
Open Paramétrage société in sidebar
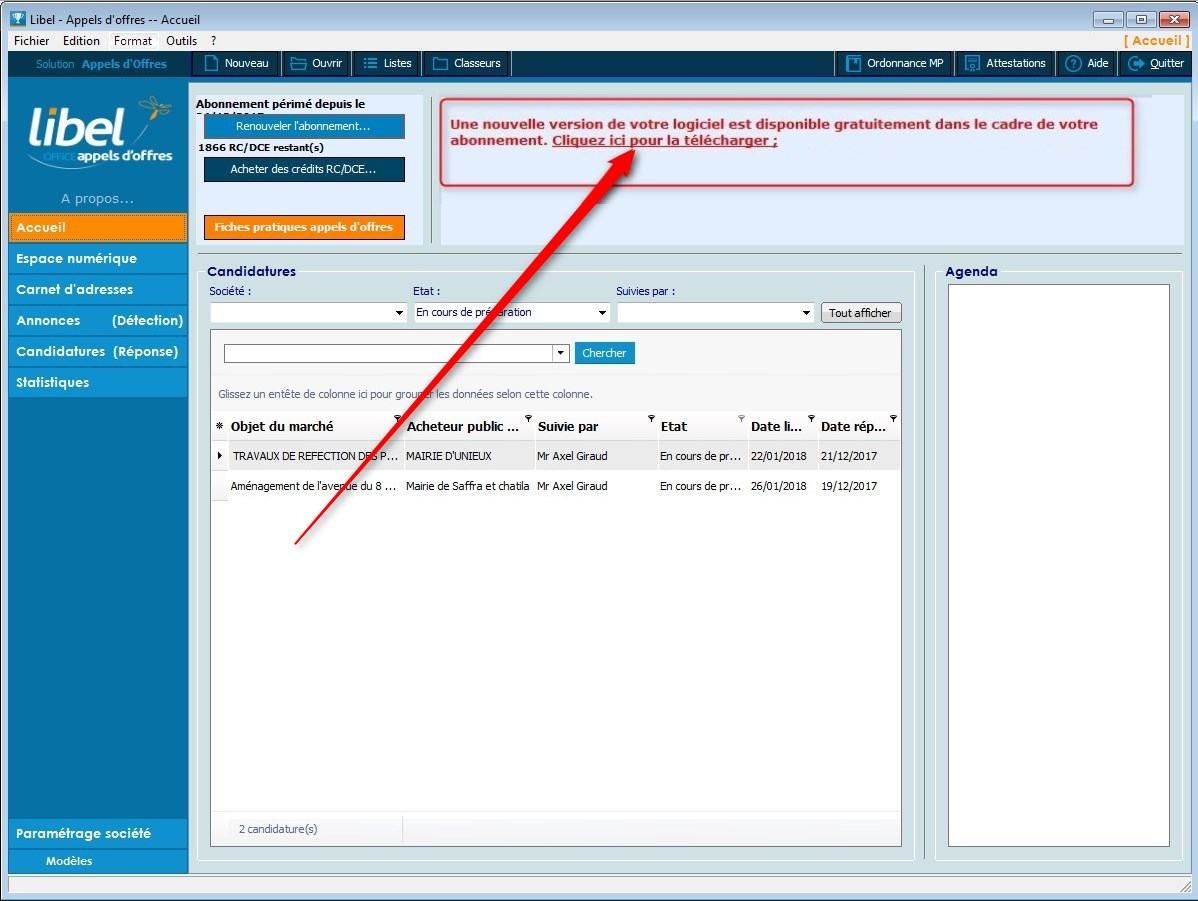tap(98, 834)
